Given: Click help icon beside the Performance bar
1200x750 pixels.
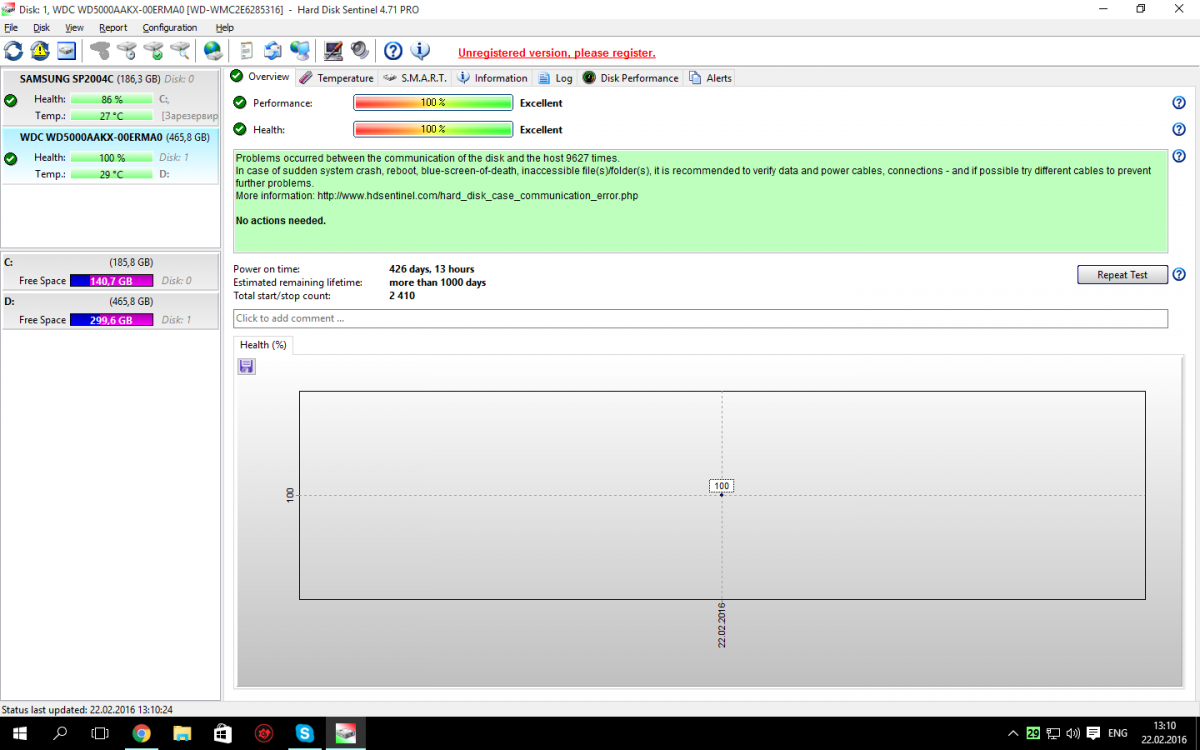Looking at the screenshot, I should (x=1179, y=103).
